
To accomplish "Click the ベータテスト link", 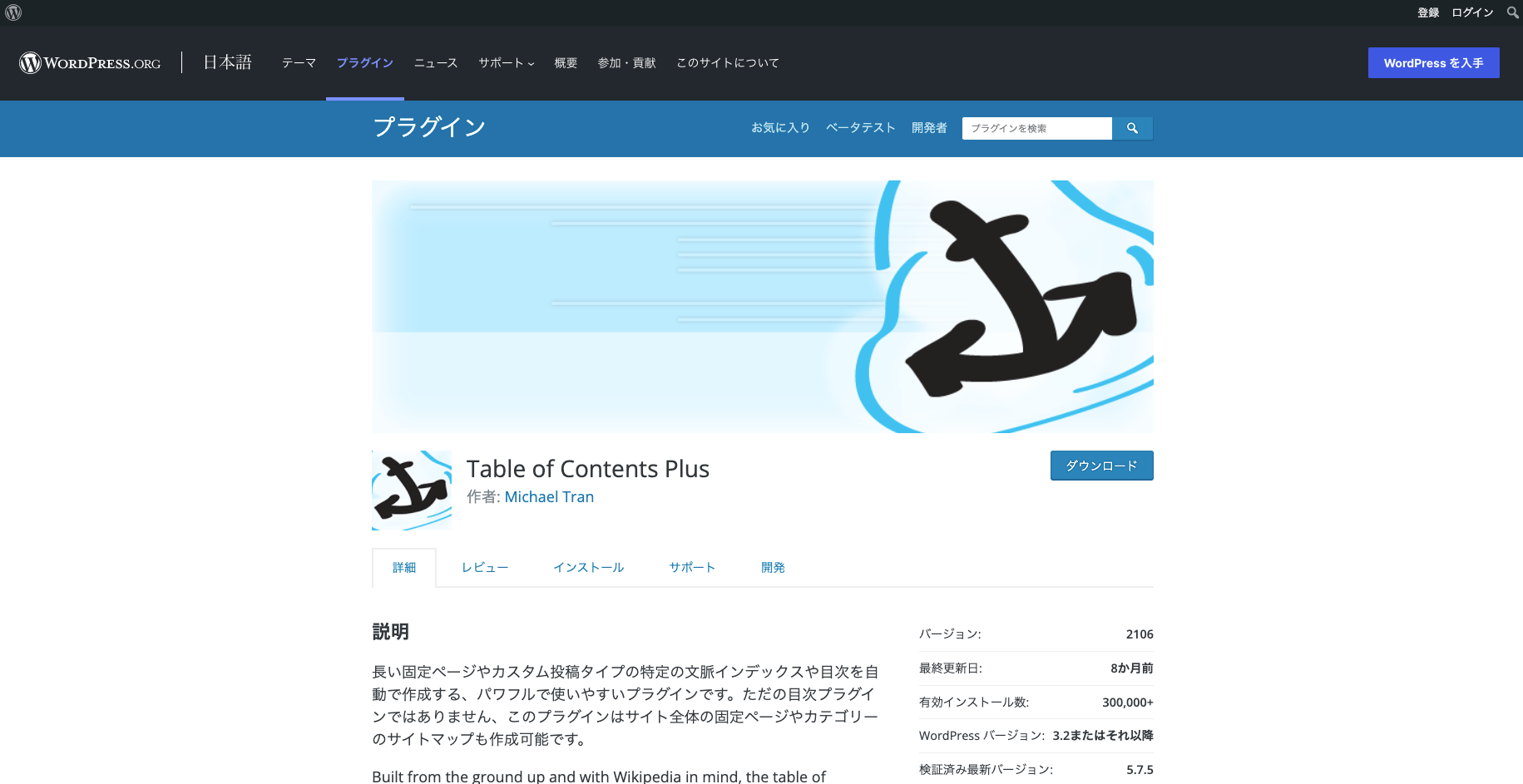I will (860, 128).
